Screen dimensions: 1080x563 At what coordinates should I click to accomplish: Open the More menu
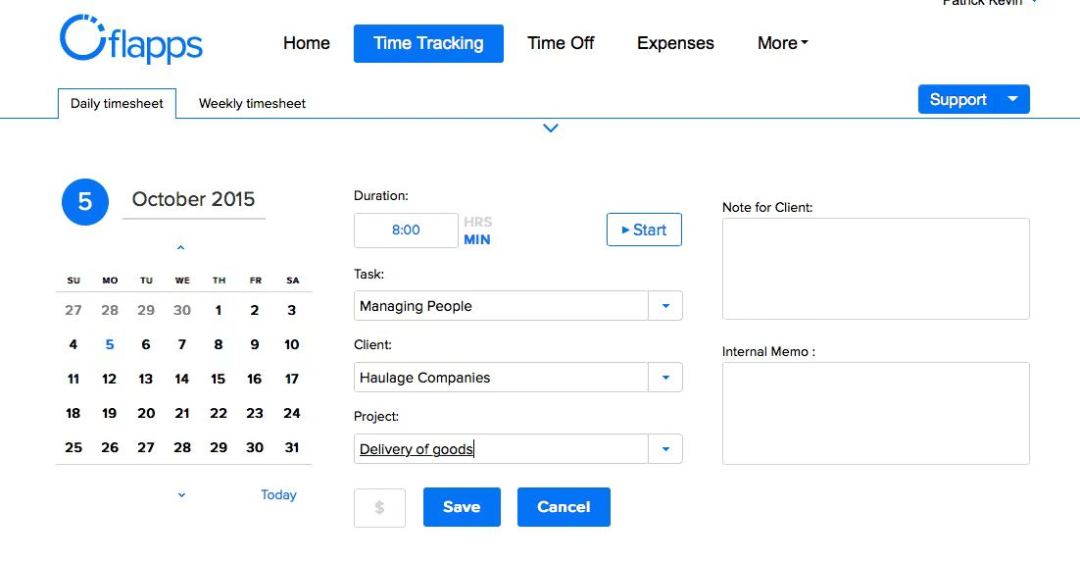click(x=782, y=43)
